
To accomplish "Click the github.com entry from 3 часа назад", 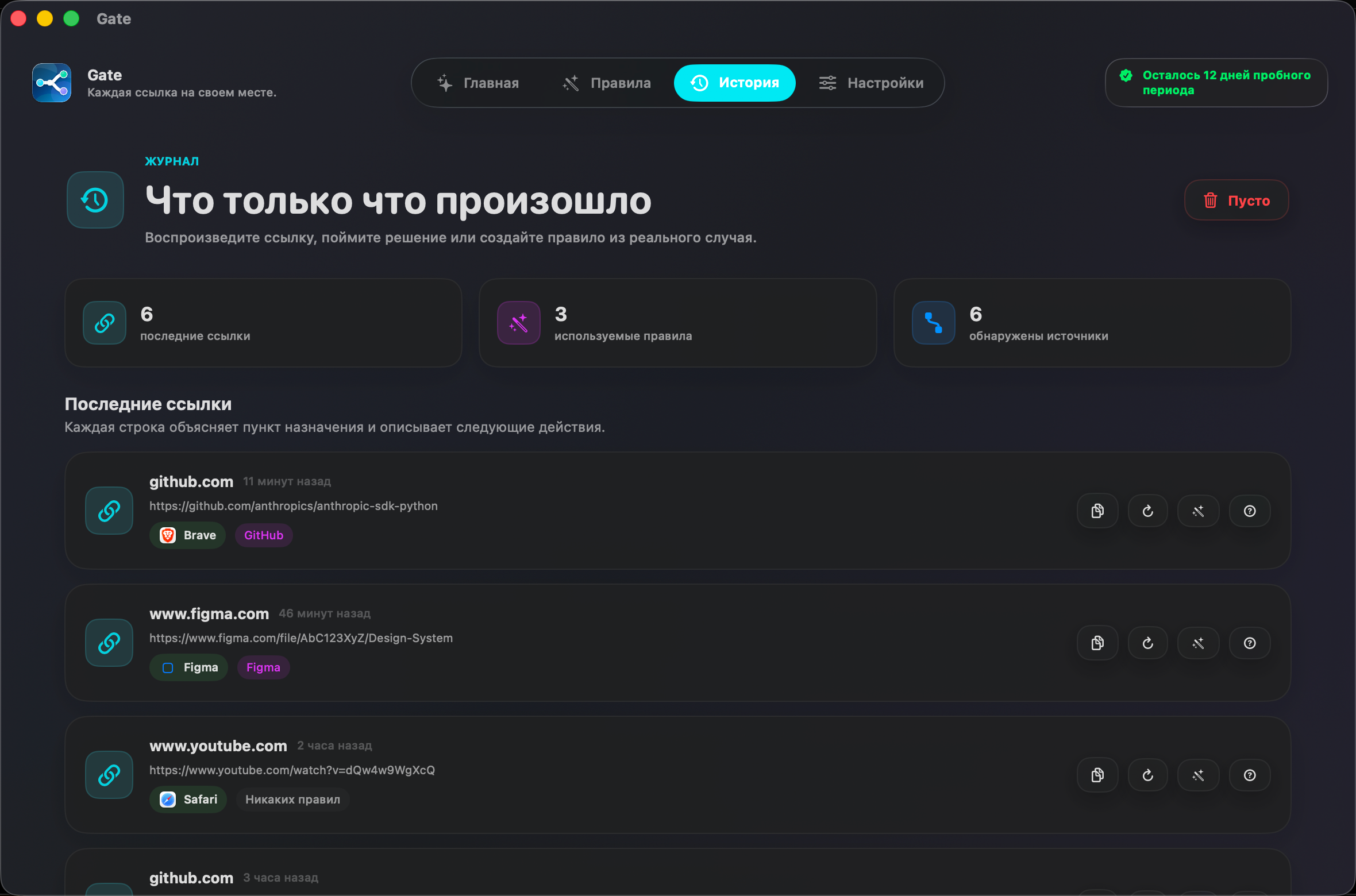I will coord(191,878).
